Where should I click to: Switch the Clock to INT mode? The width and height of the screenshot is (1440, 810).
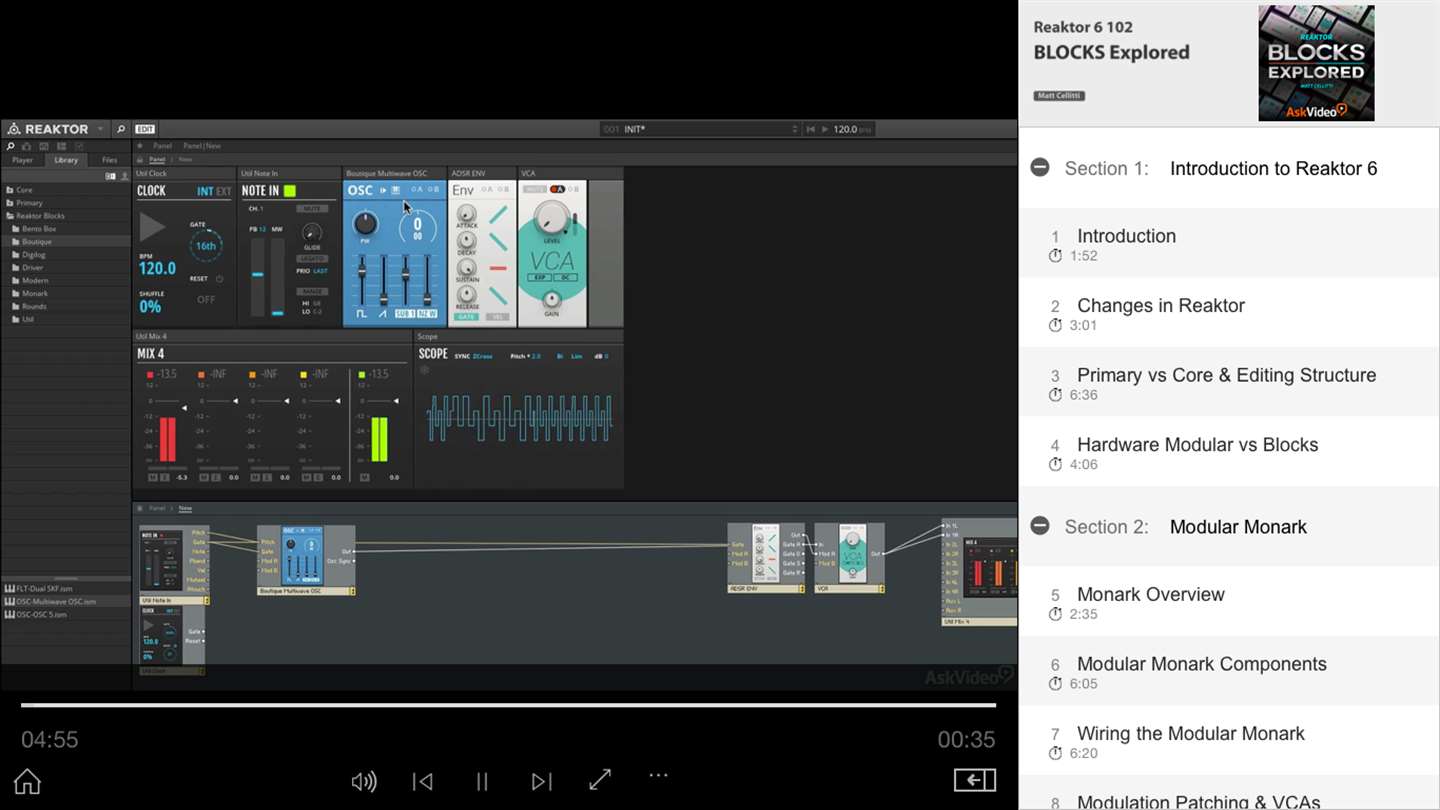205,191
